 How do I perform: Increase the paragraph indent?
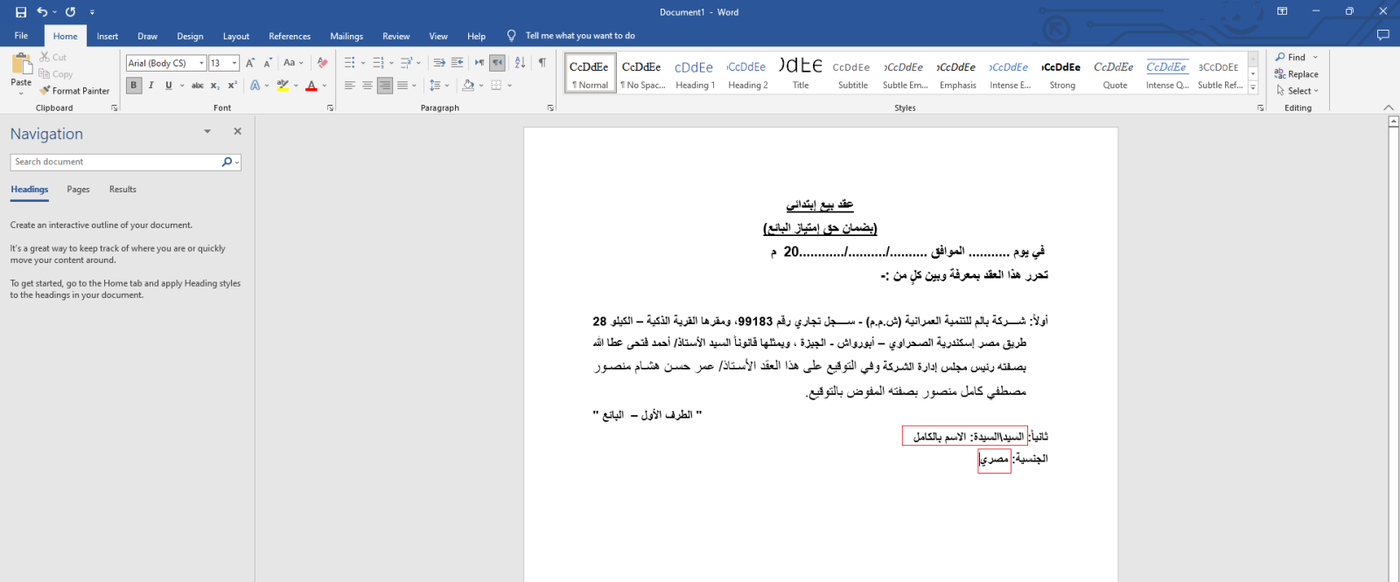coord(458,63)
